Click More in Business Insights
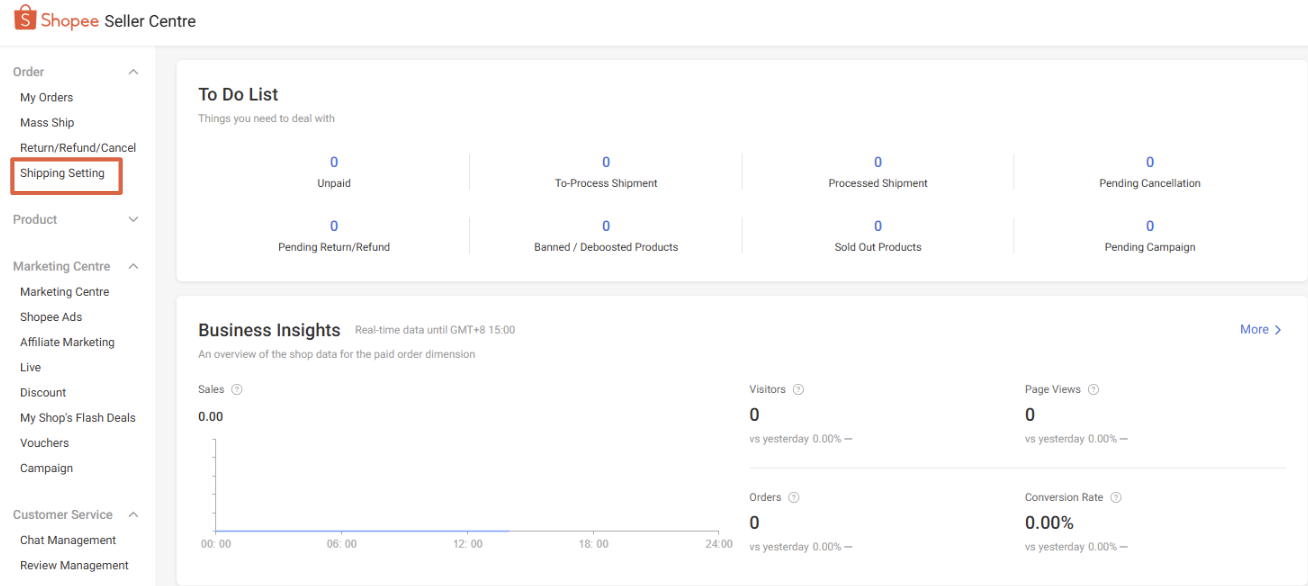 click(x=1261, y=329)
